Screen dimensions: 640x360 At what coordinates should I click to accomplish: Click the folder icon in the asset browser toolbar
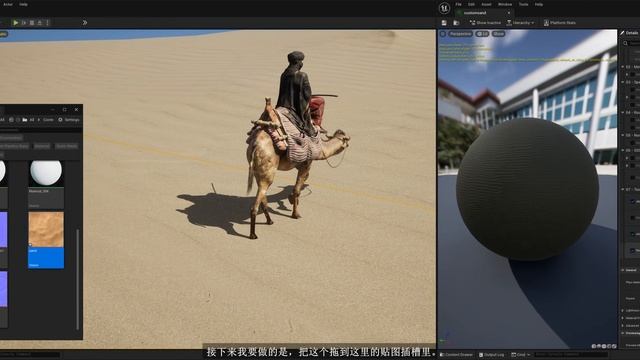click(25, 120)
